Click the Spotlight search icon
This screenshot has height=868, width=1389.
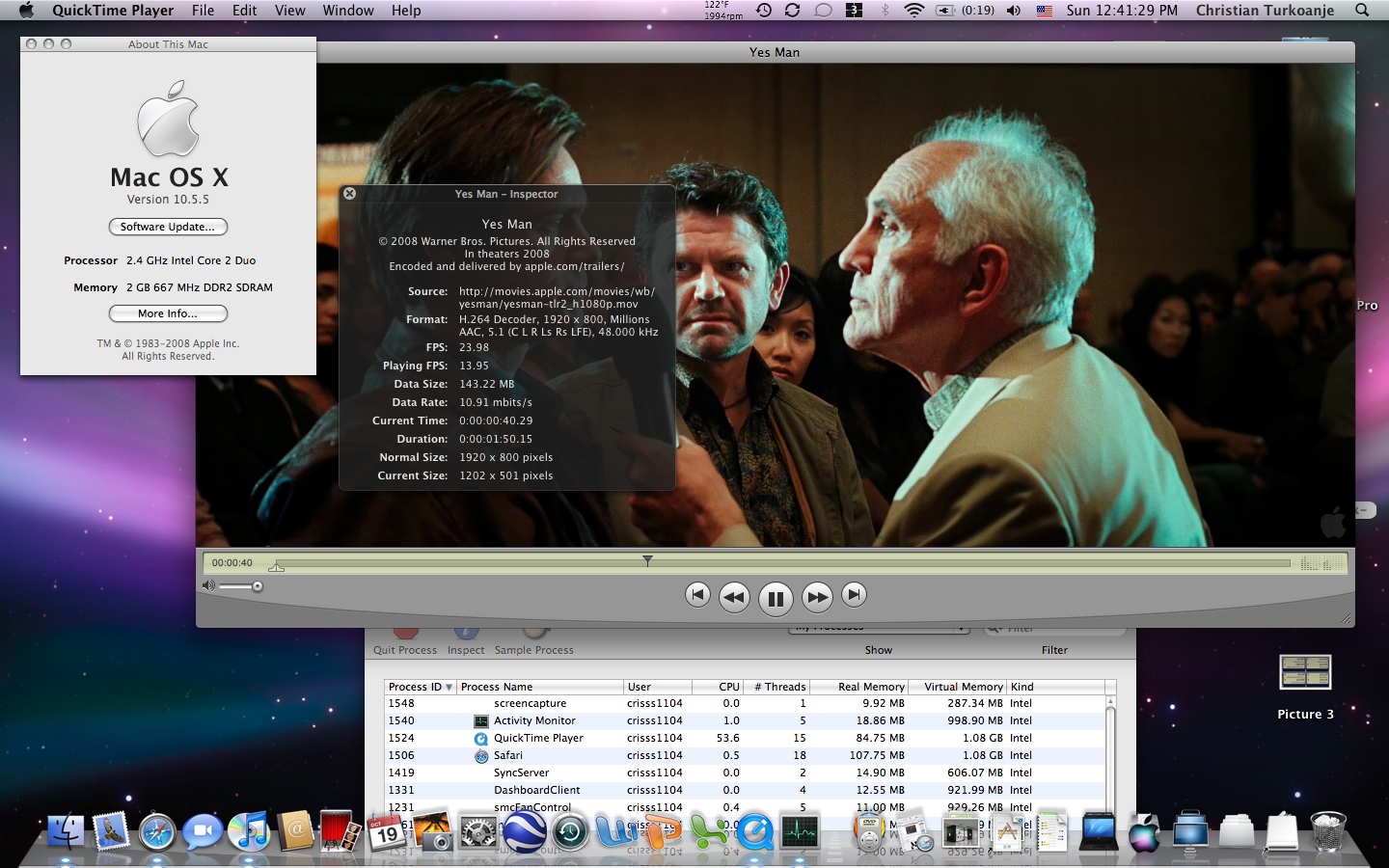pyautogui.click(x=1362, y=11)
